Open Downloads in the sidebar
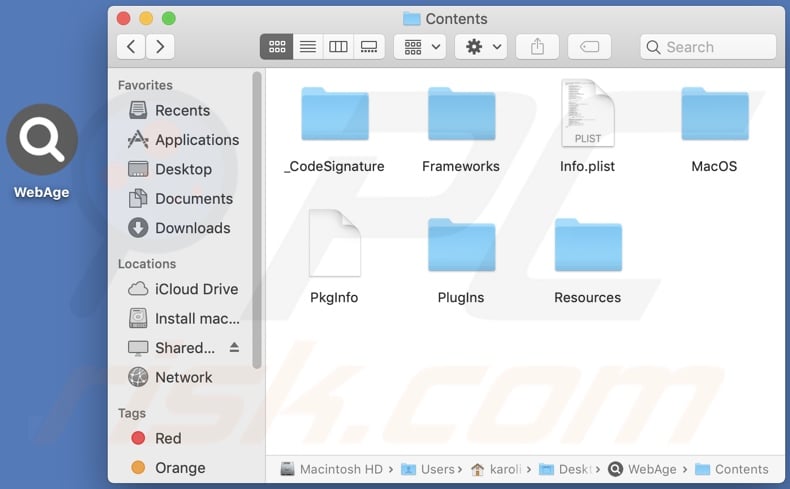 pyautogui.click(x=179, y=228)
